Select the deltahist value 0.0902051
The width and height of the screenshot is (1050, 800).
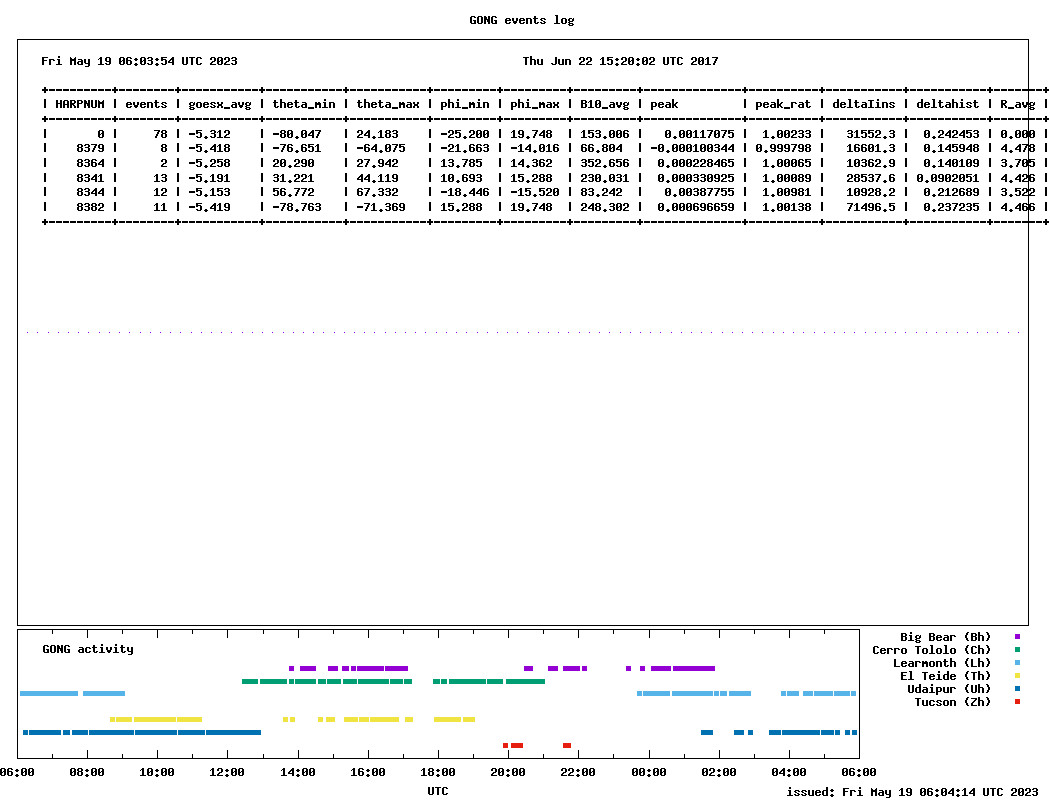948,178
